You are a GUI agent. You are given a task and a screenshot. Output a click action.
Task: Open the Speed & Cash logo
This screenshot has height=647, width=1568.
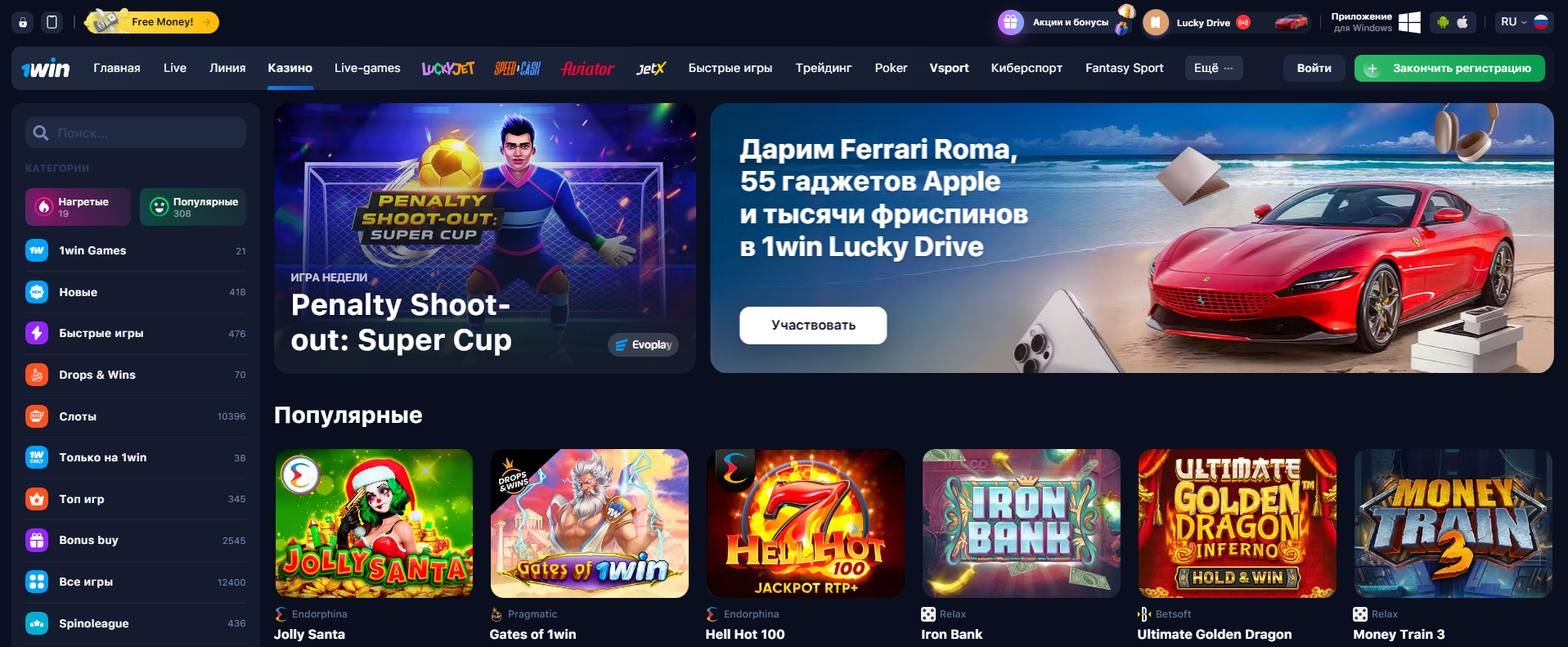click(x=517, y=69)
